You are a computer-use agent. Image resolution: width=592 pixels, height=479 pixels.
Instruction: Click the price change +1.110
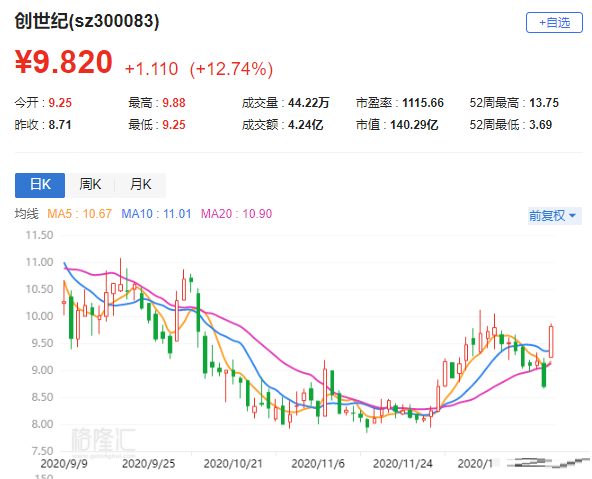click(x=151, y=69)
